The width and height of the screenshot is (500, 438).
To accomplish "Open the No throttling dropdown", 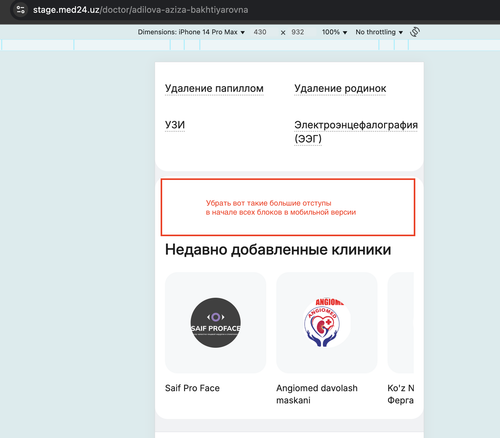I will pos(379,32).
